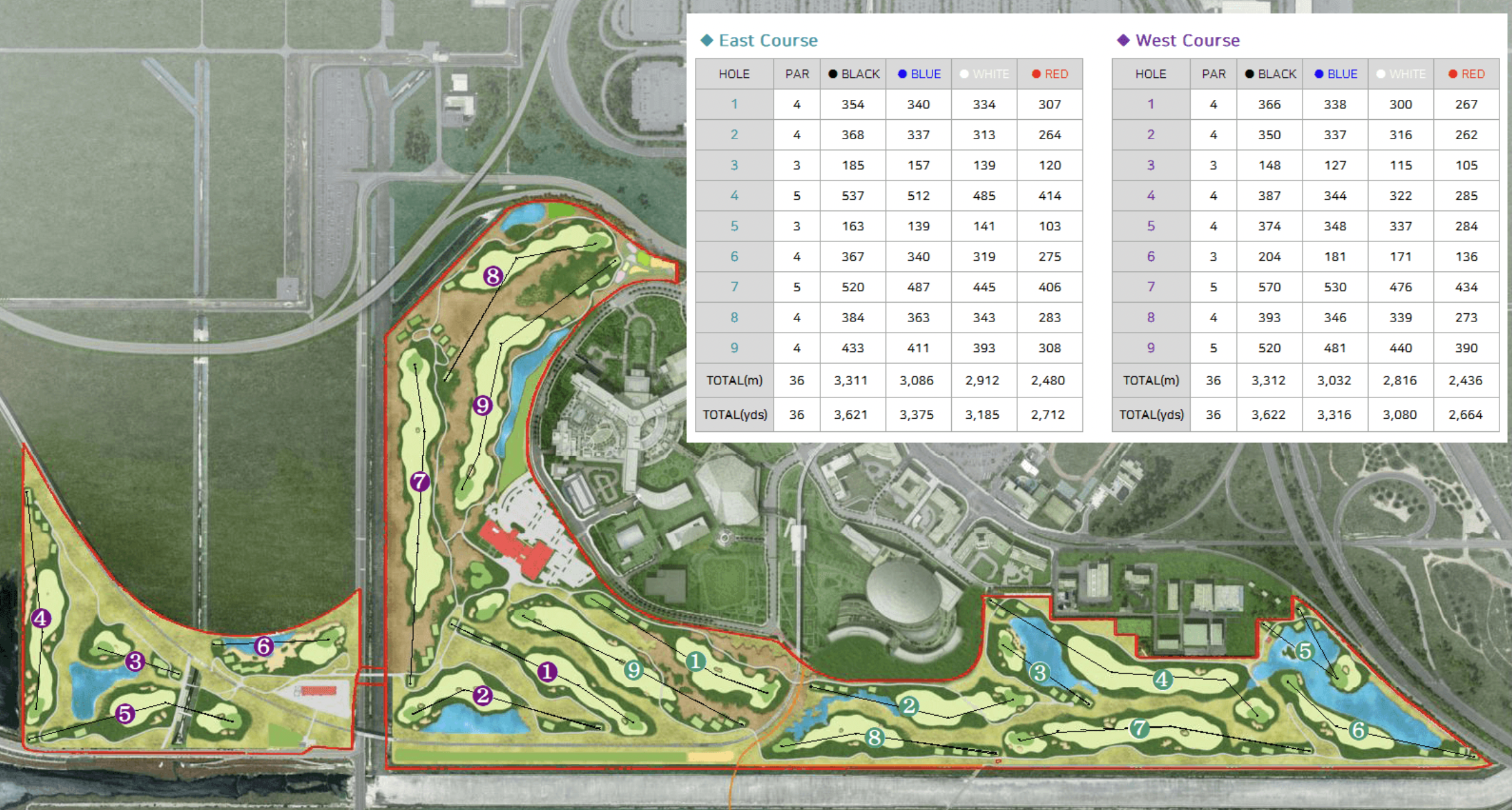Click purple hole 8 marker on map
The width and height of the screenshot is (1512, 810).
493,275
